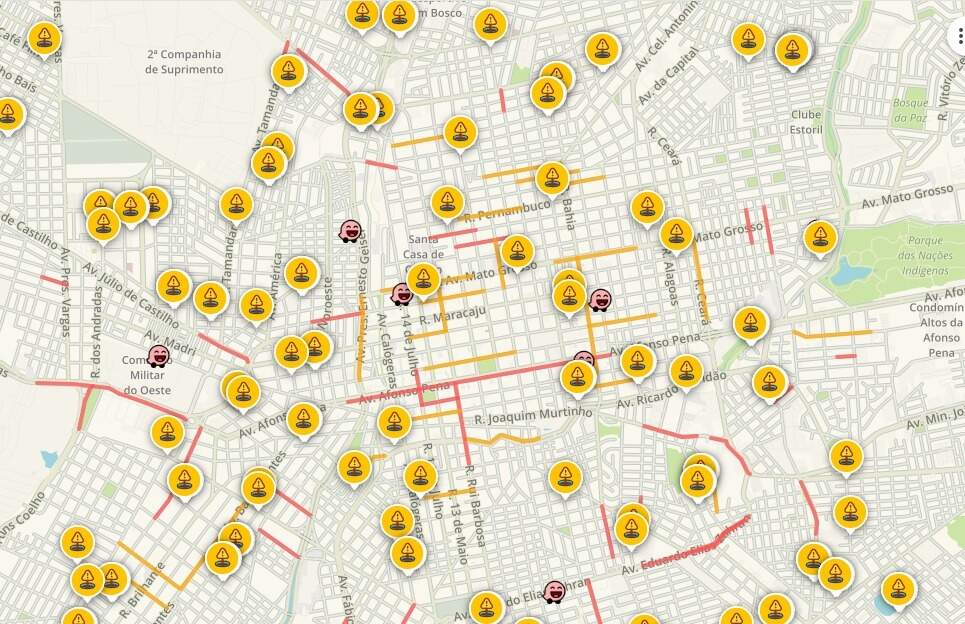This screenshot has width=965, height=624.
Task: Select the Wazer on Av. Eduardo Elias Zahran
Action: [555, 592]
